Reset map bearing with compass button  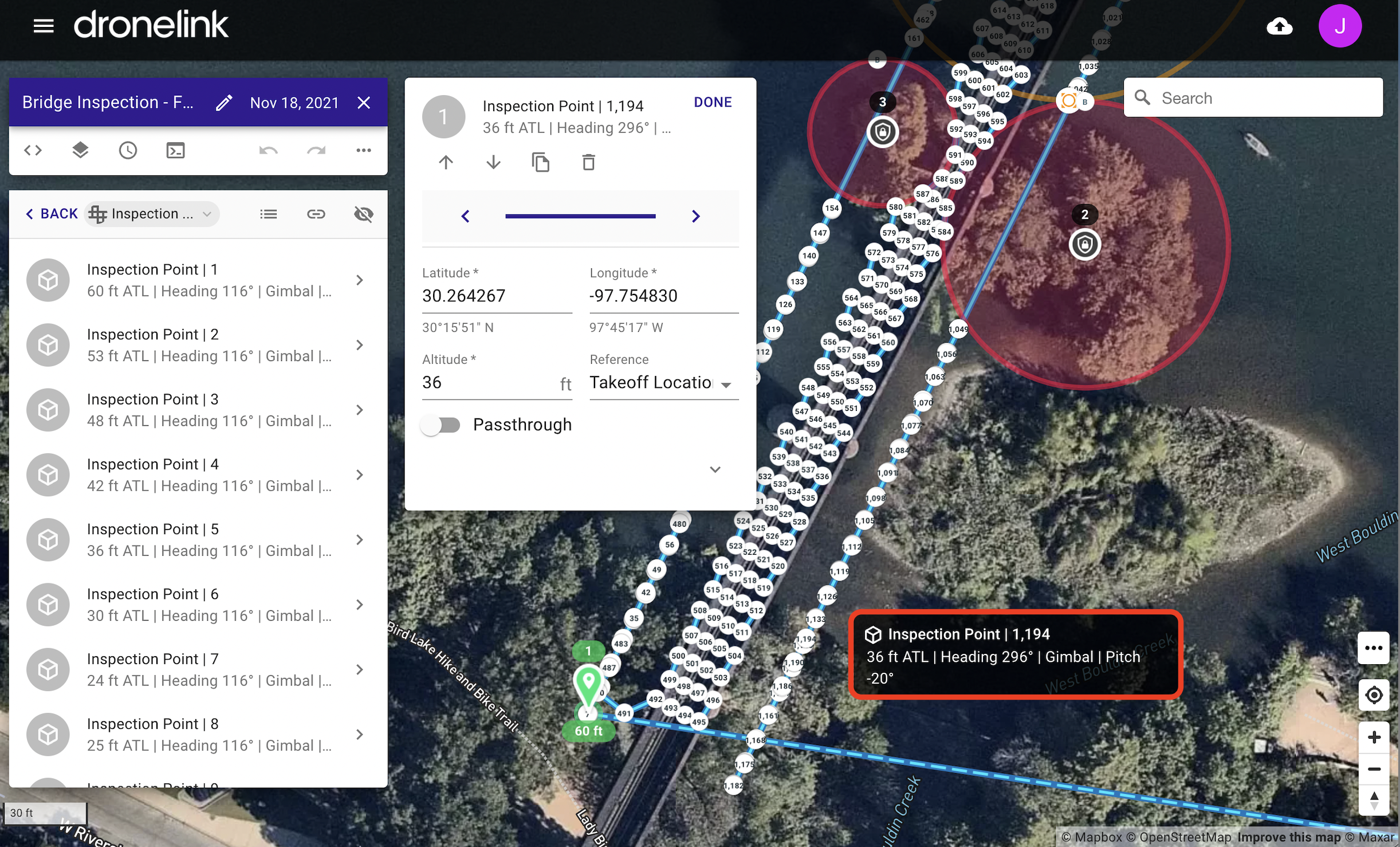point(1373,801)
